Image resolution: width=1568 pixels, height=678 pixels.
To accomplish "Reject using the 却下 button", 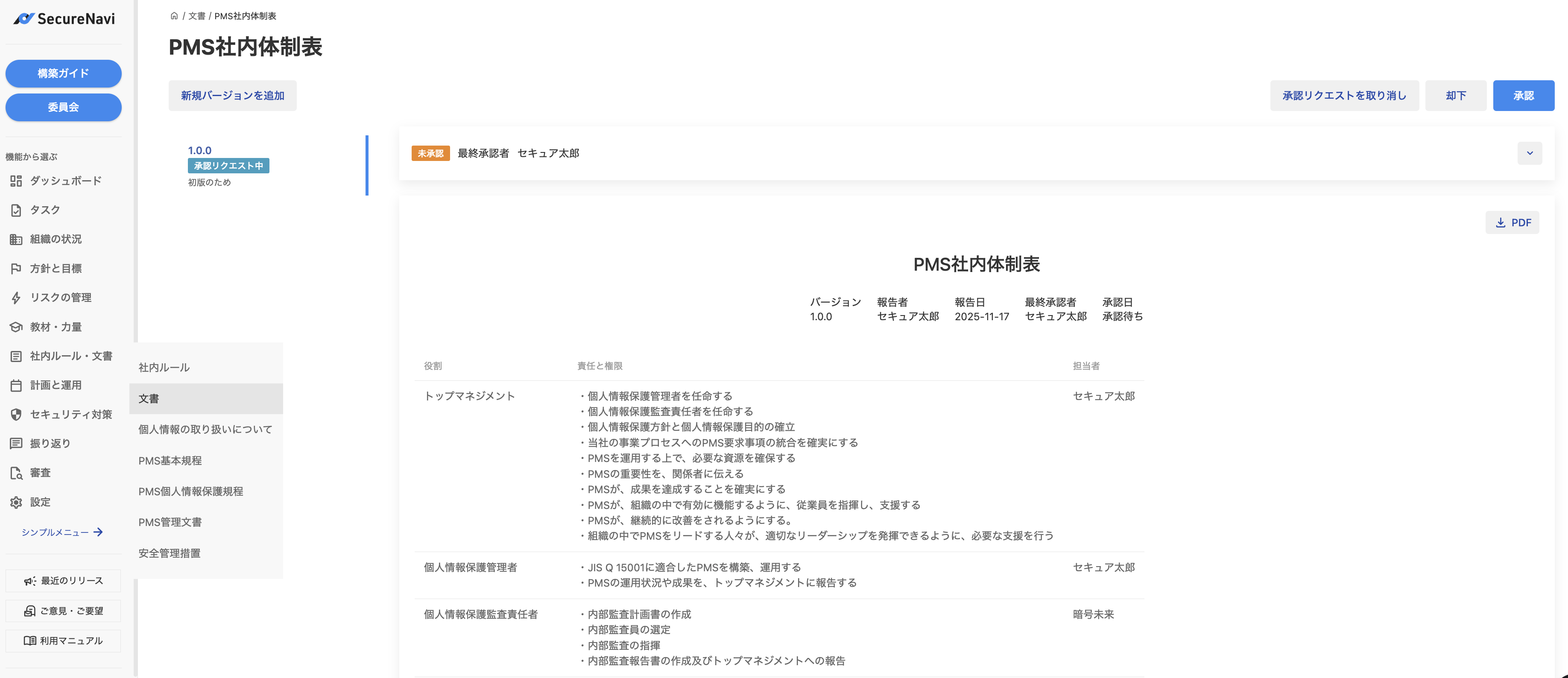I will pos(1456,95).
